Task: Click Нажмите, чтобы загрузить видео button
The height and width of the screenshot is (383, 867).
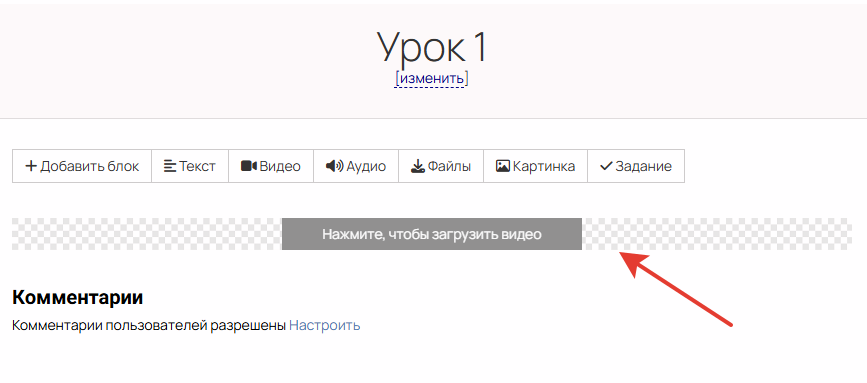Action: pyautogui.click(x=432, y=234)
